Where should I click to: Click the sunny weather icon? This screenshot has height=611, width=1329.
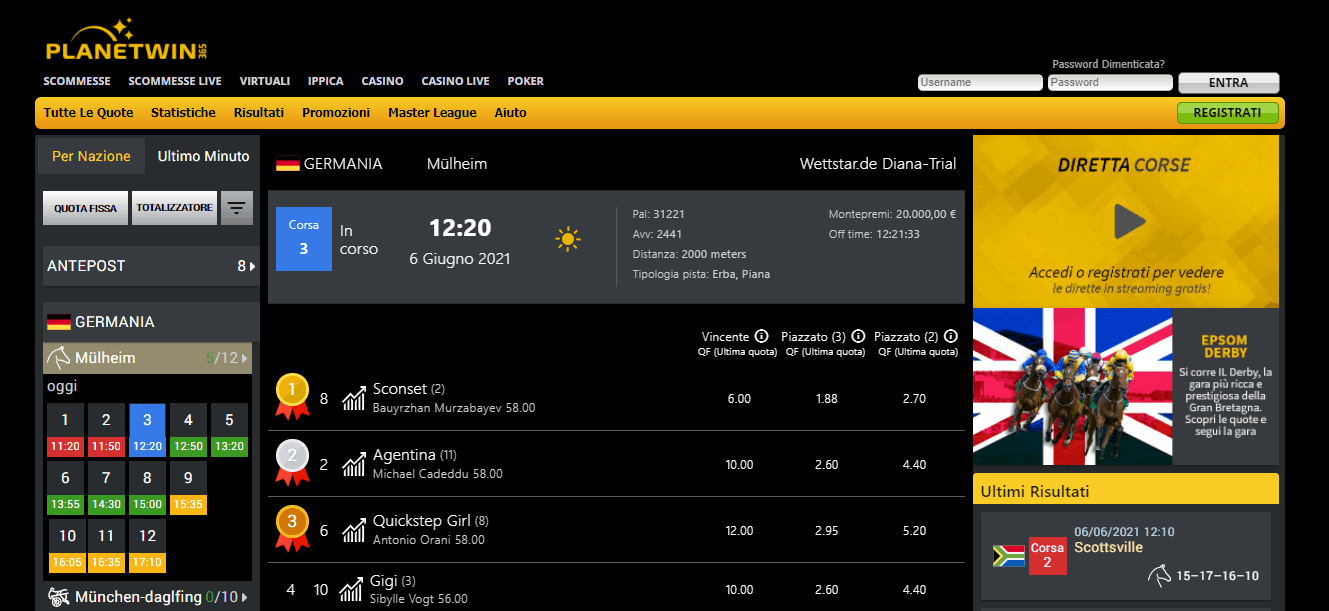tap(568, 239)
